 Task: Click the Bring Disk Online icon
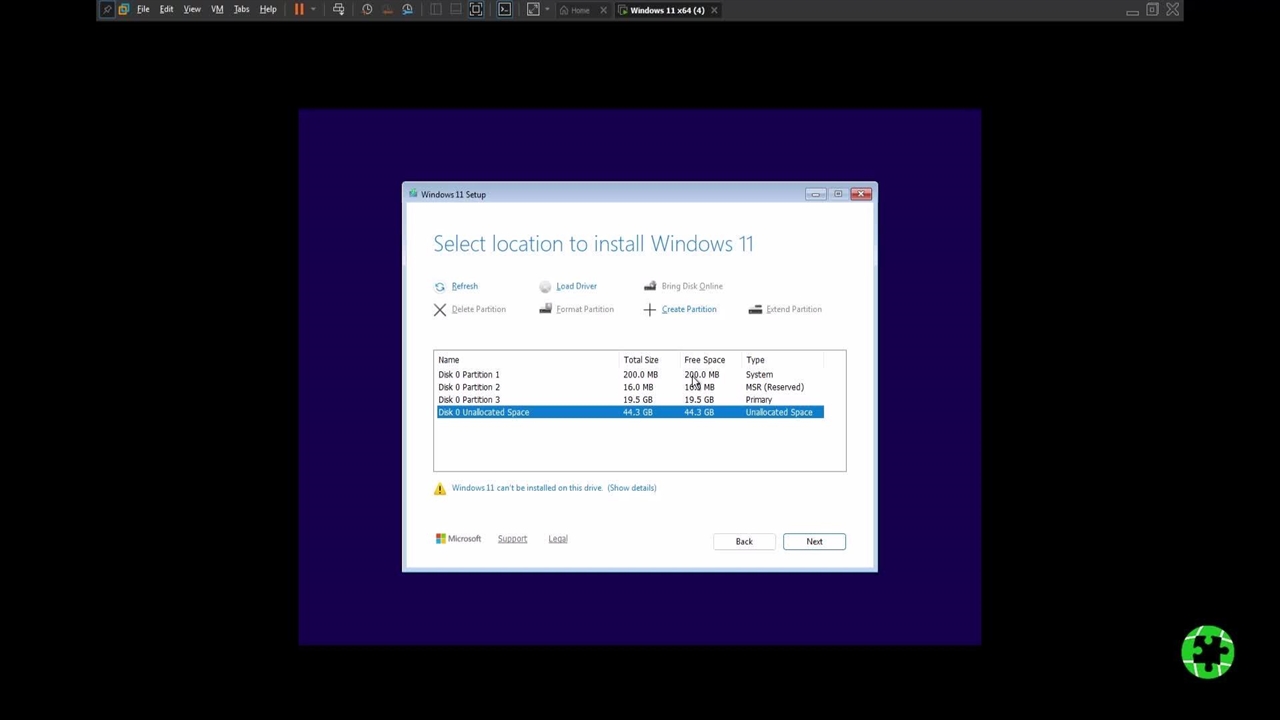point(650,286)
